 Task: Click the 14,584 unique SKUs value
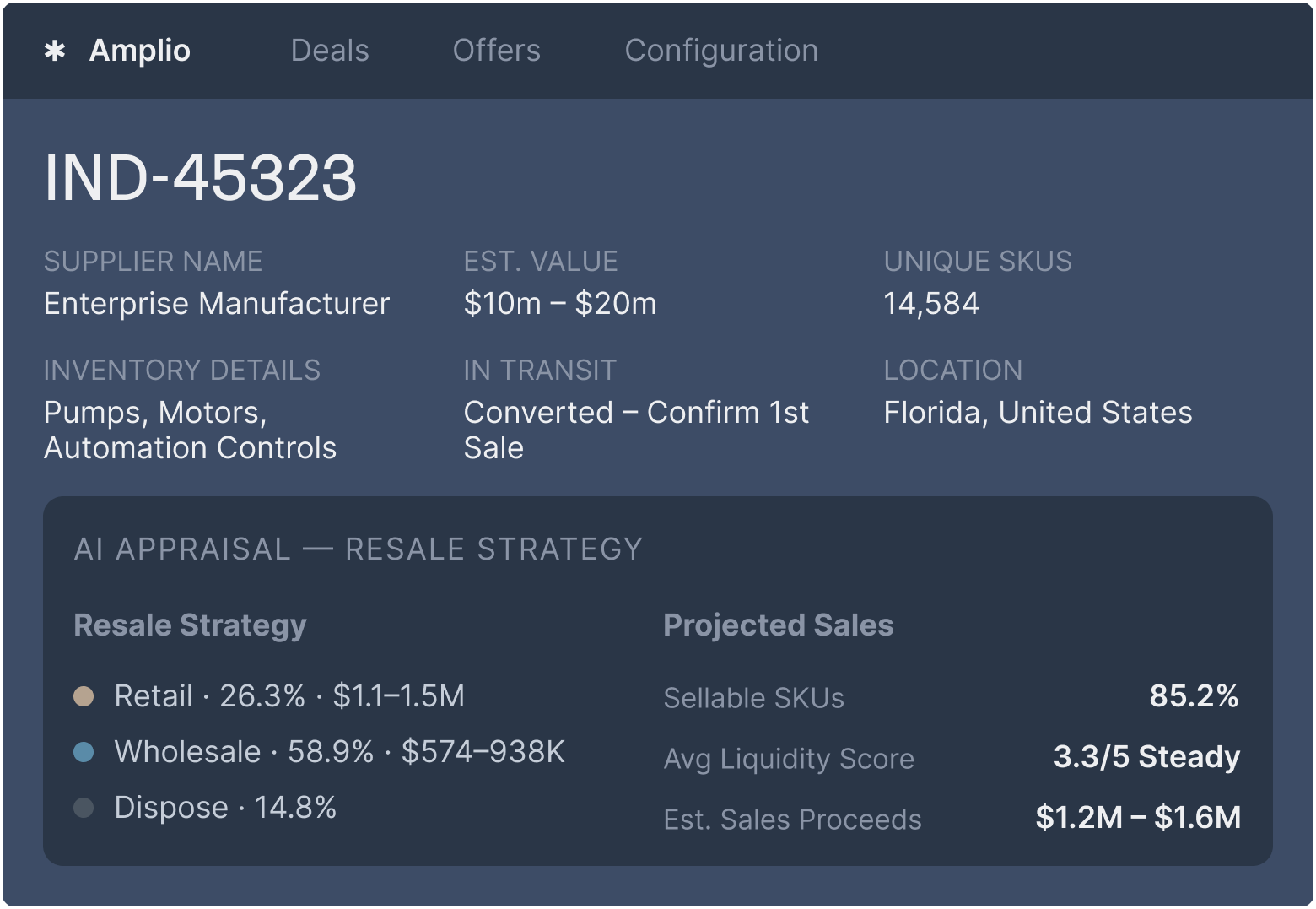click(x=931, y=304)
